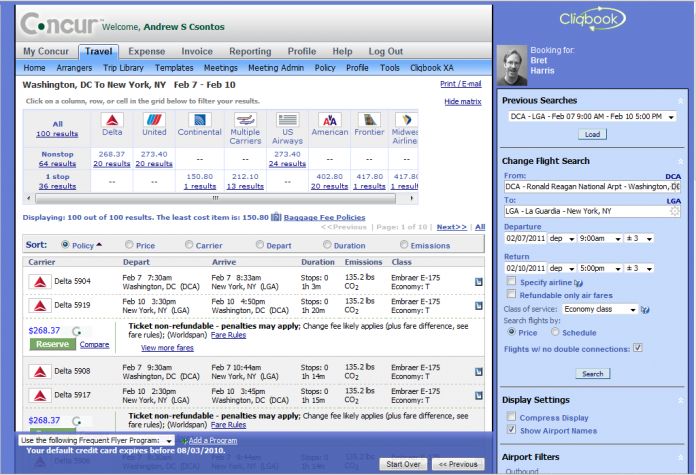The height and width of the screenshot is (475, 696).
Task: Click Bret Harris profile photo
Action: 512,65
